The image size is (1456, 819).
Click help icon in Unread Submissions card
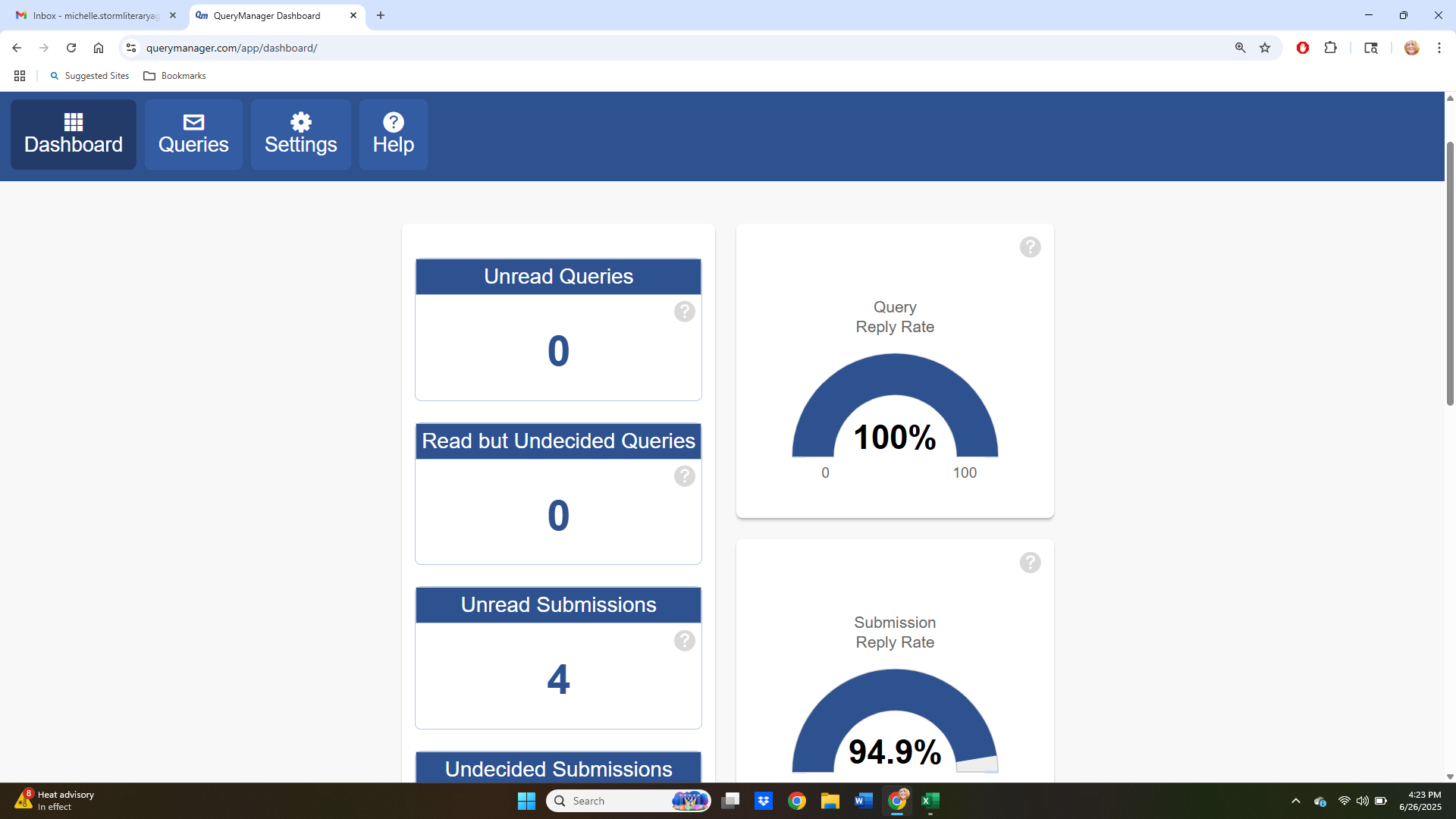click(684, 641)
